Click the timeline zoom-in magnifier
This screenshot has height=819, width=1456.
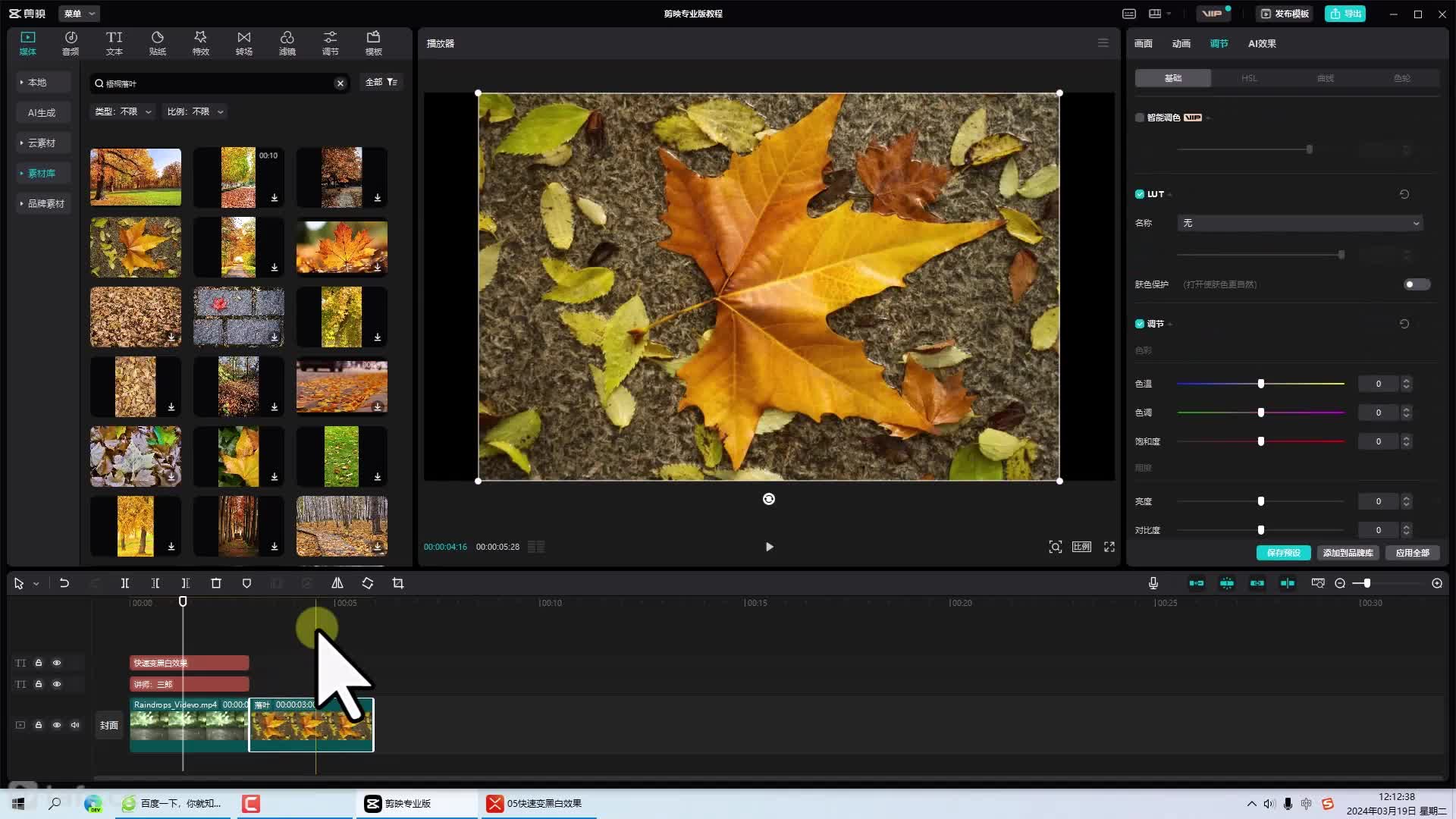pos(1437,583)
